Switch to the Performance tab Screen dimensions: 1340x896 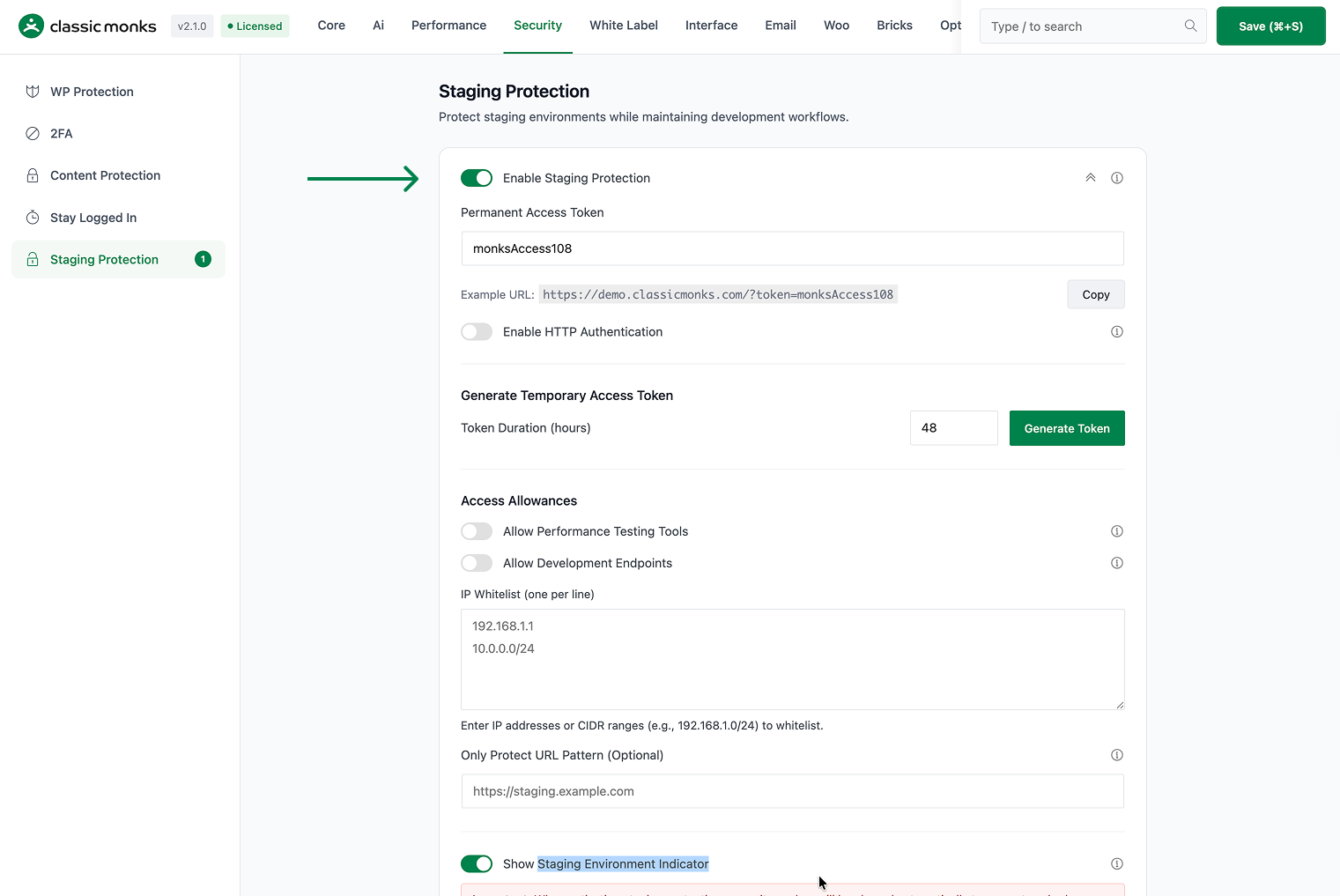(x=448, y=26)
